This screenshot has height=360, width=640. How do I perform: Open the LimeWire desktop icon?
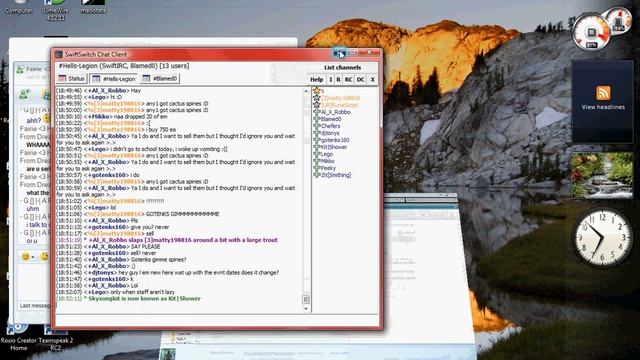(x=56, y=10)
